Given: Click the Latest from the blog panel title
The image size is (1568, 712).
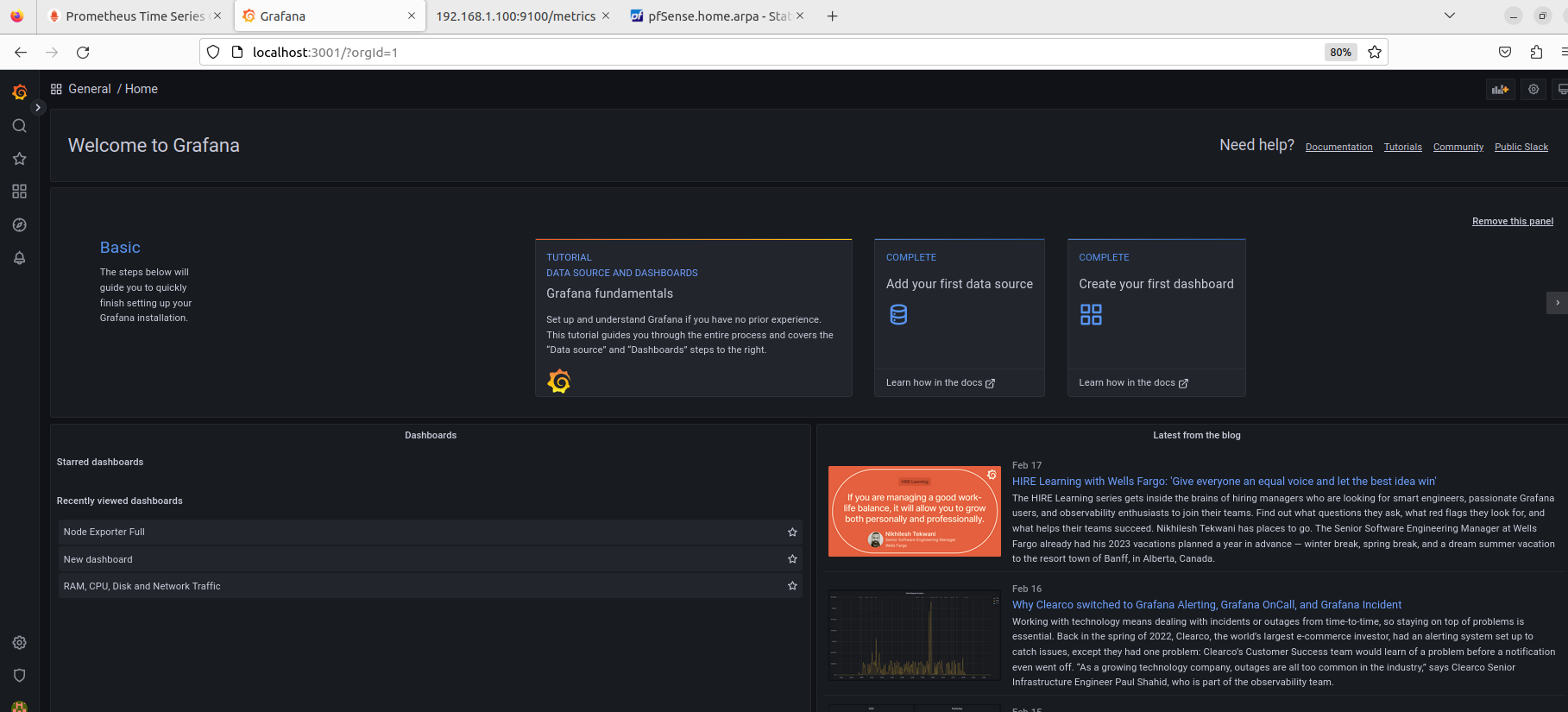Looking at the screenshot, I should coord(1197,436).
